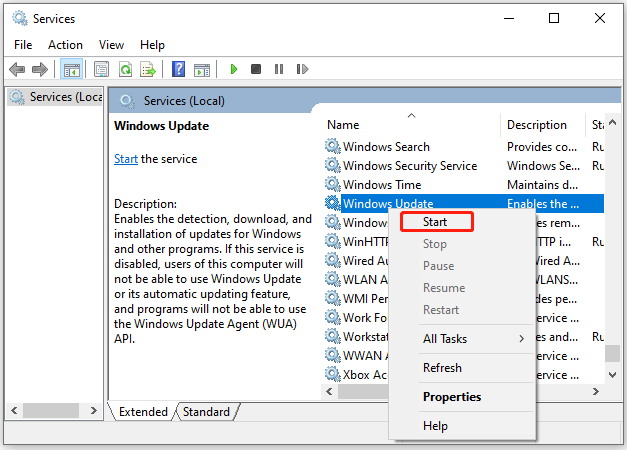
Task: Click the Back arrow toolbar icon
Action: (x=17, y=70)
